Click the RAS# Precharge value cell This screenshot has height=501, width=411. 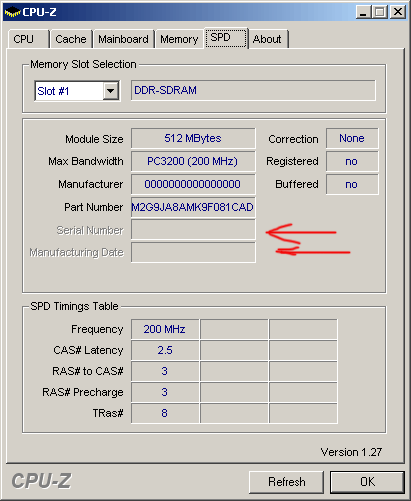click(165, 392)
